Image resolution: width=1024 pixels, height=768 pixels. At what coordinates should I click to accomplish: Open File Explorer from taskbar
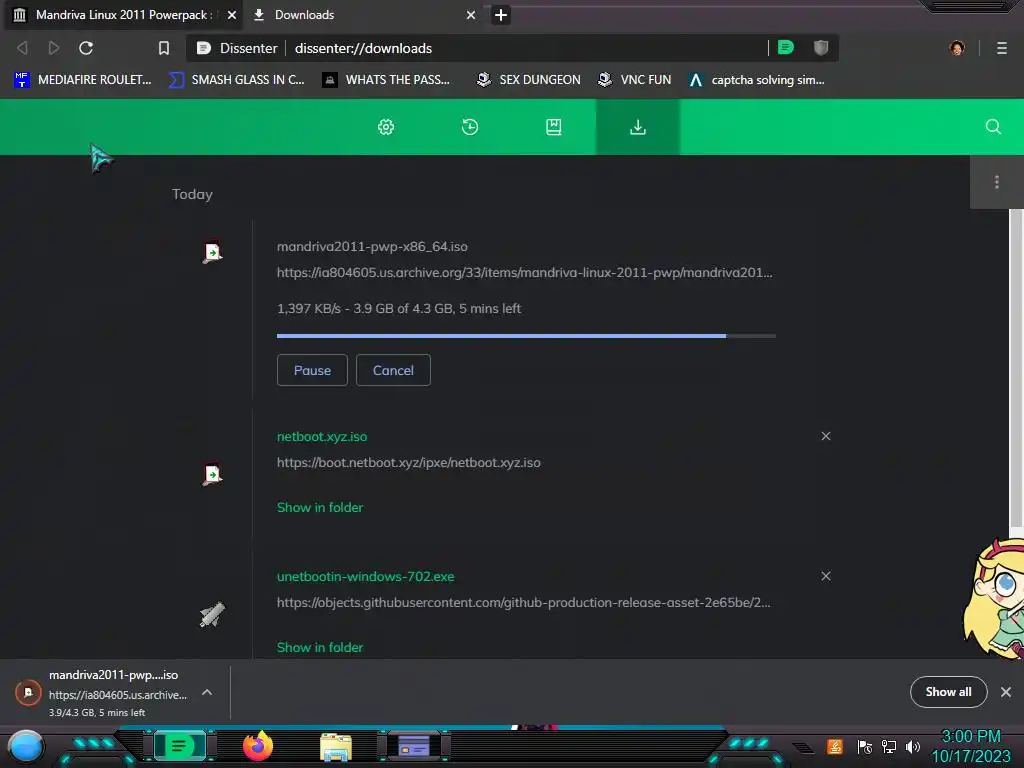click(x=336, y=747)
